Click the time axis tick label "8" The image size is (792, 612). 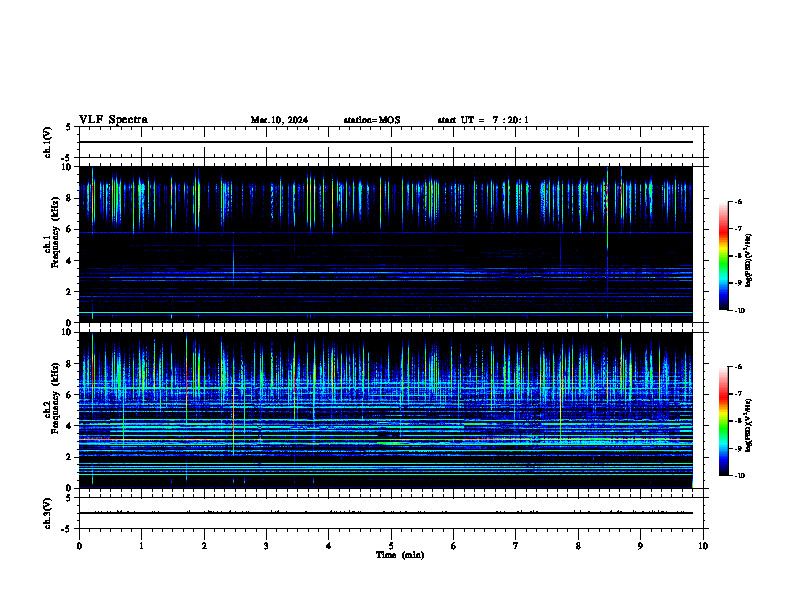point(578,546)
